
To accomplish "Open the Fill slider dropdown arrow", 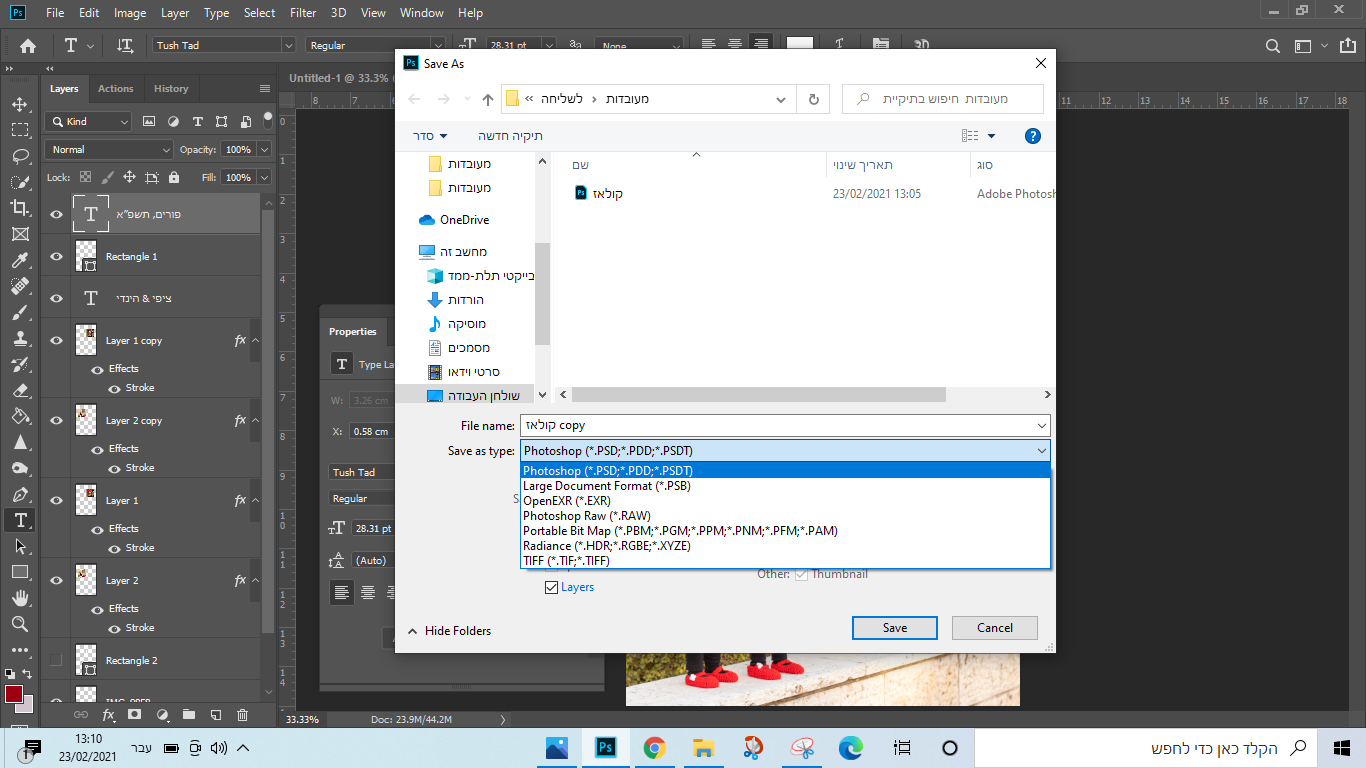I will tap(264, 177).
